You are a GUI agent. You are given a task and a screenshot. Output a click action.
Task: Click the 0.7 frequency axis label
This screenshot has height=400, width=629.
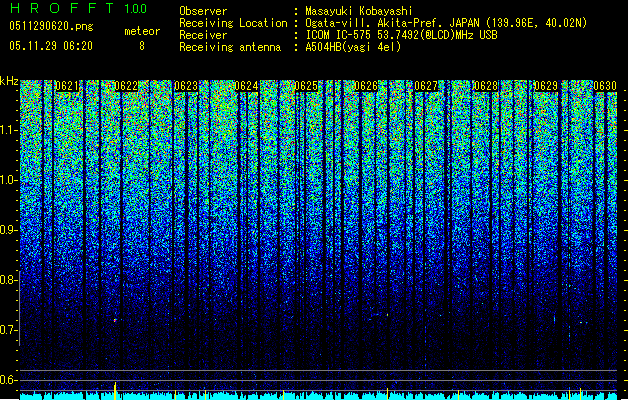coord(8,330)
